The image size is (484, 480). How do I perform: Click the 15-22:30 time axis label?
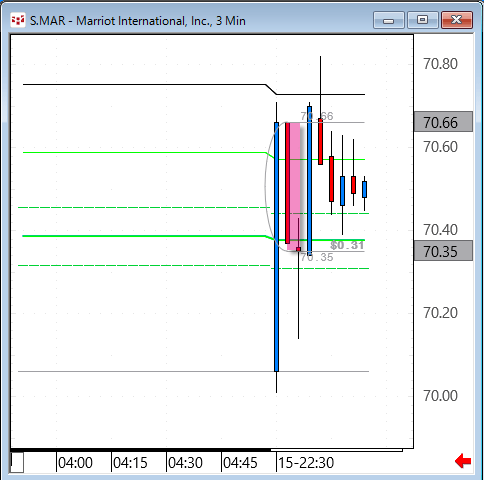click(306, 463)
